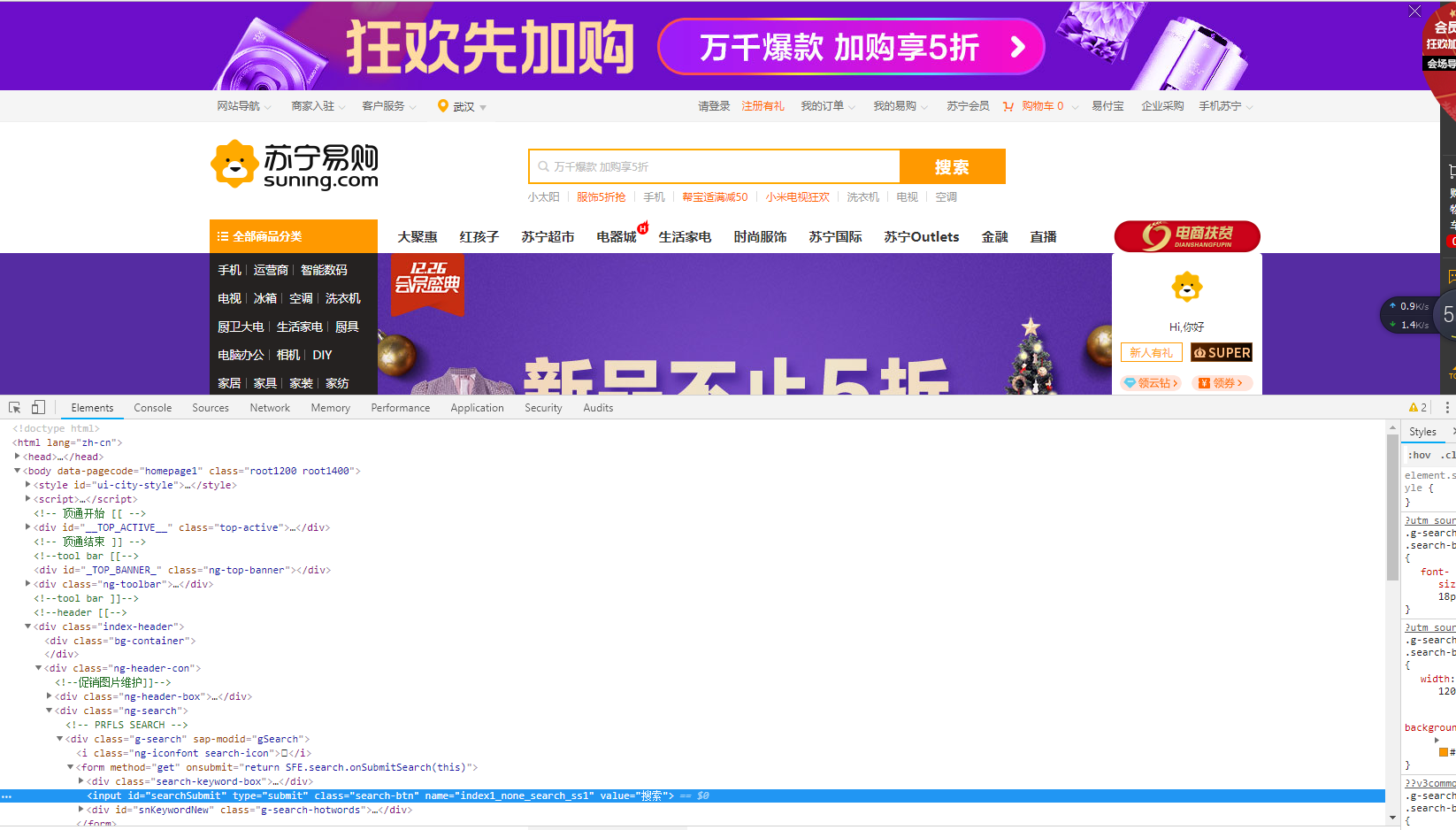Viewport: 1456px width, 830px height.
Task: Select the inspect element picker icon
Action: click(x=14, y=407)
